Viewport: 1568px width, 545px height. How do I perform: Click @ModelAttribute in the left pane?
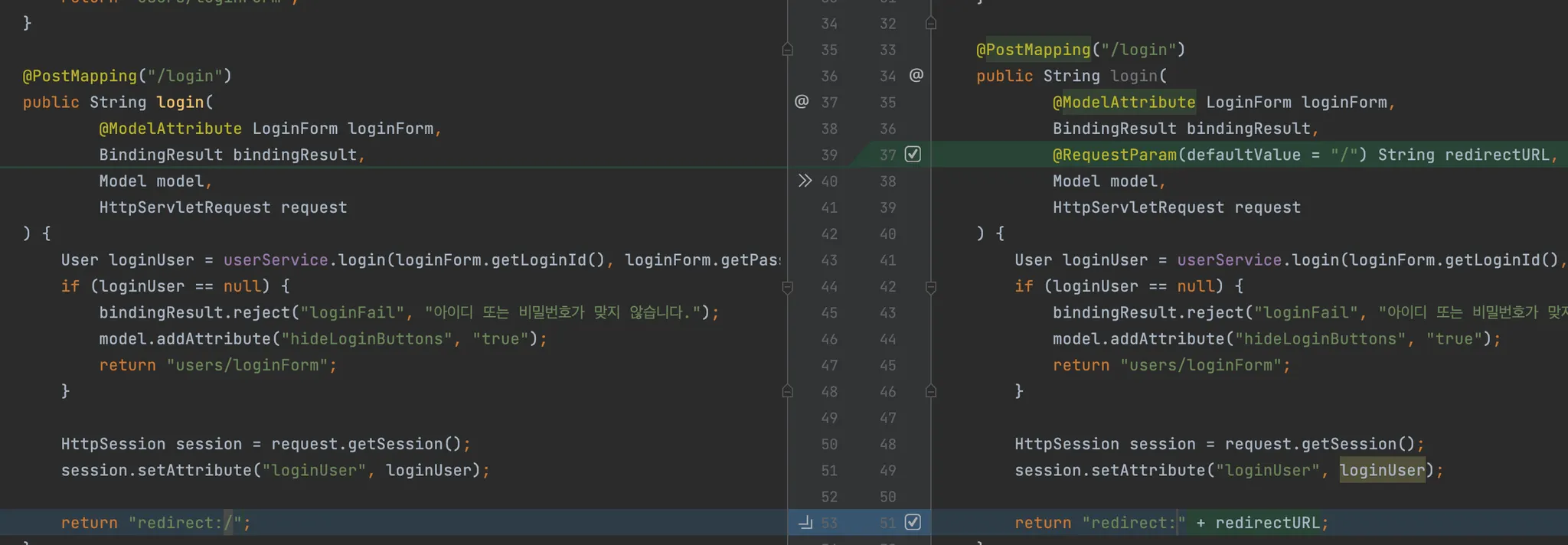[171, 129]
